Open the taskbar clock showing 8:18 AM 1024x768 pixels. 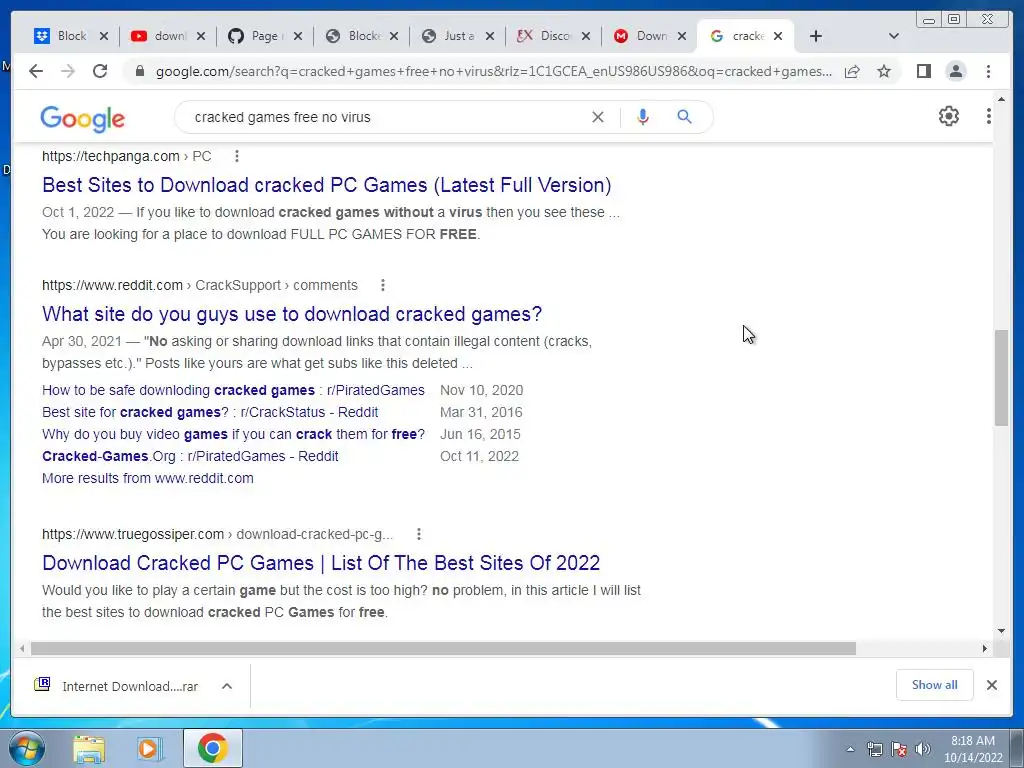point(972,749)
